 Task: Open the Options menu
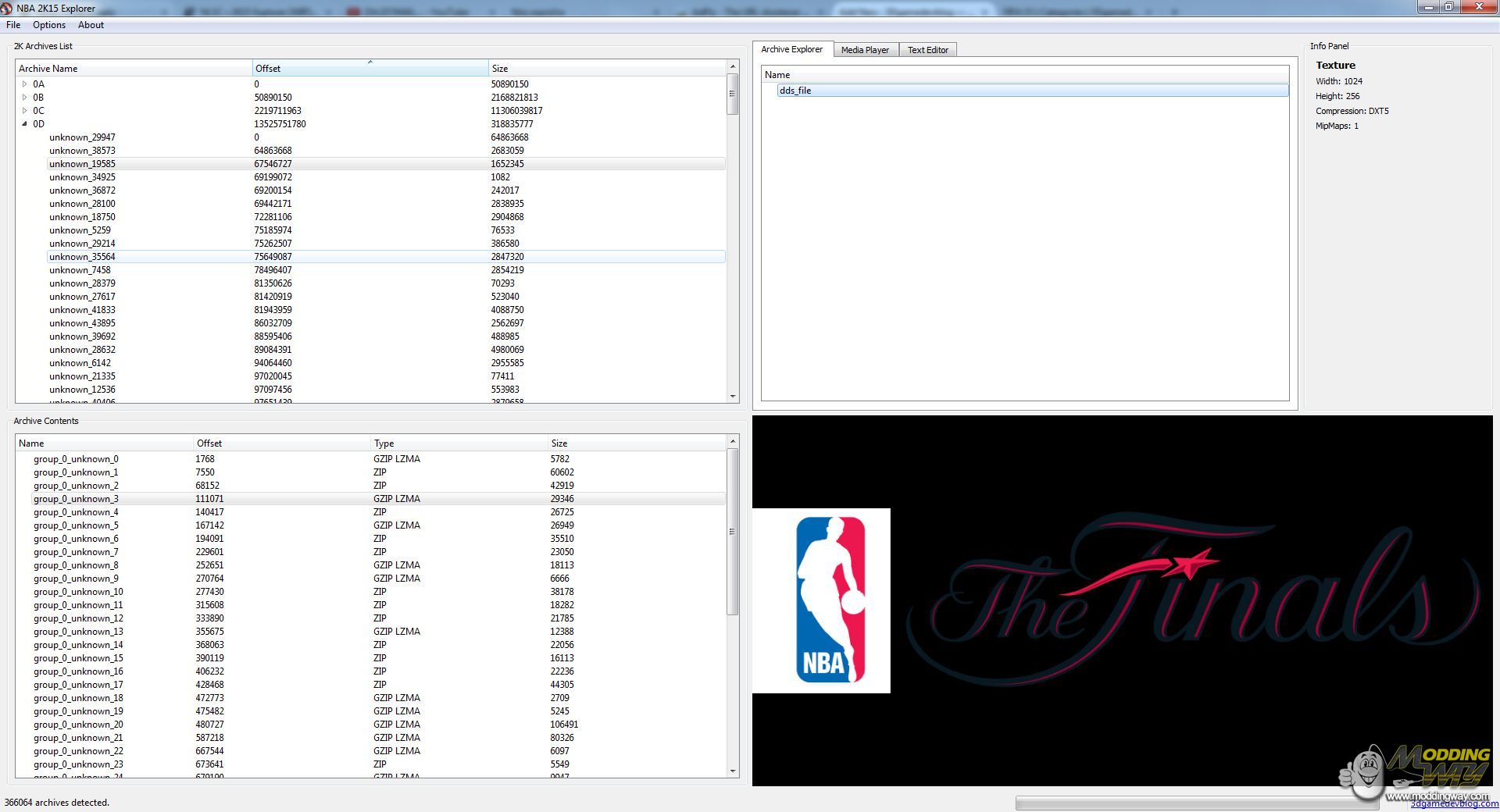pyautogui.click(x=49, y=25)
